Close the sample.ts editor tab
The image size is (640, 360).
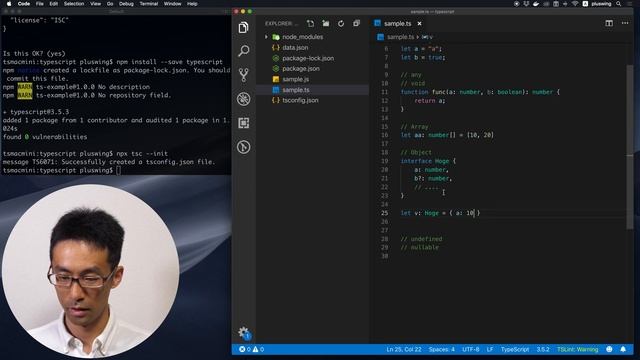[x=419, y=24]
